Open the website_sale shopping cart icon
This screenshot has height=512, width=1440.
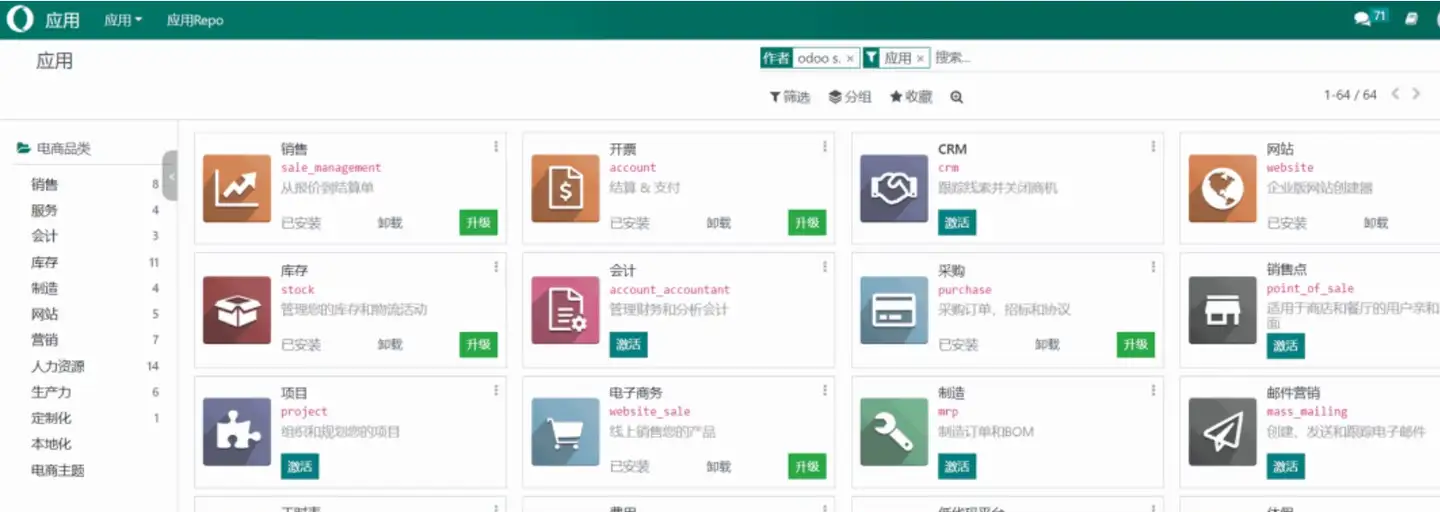pyautogui.click(x=565, y=432)
